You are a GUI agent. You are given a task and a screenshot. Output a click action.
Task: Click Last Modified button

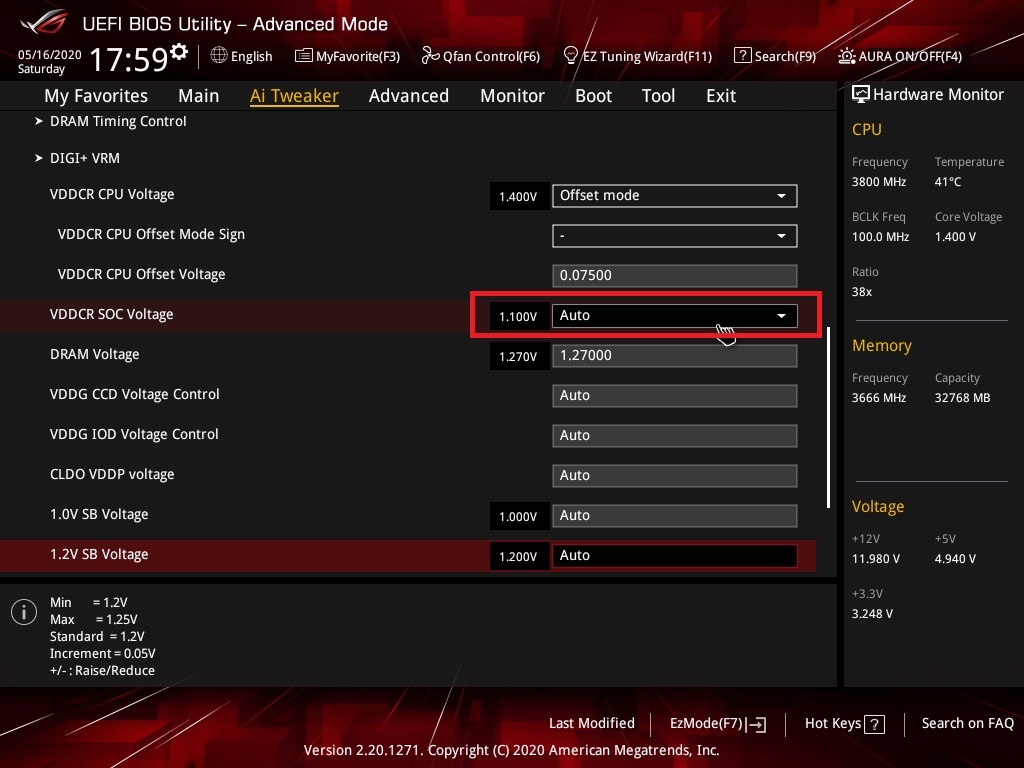coord(592,723)
